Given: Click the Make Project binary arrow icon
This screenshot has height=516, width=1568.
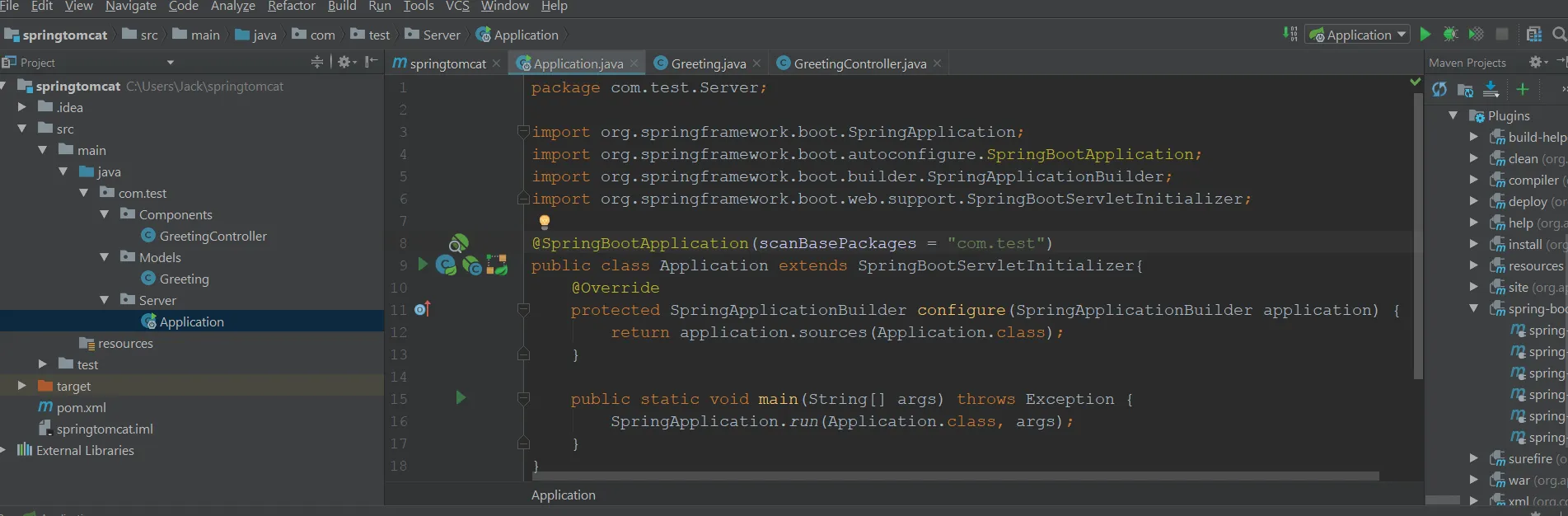Looking at the screenshot, I should [x=1290, y=34].
